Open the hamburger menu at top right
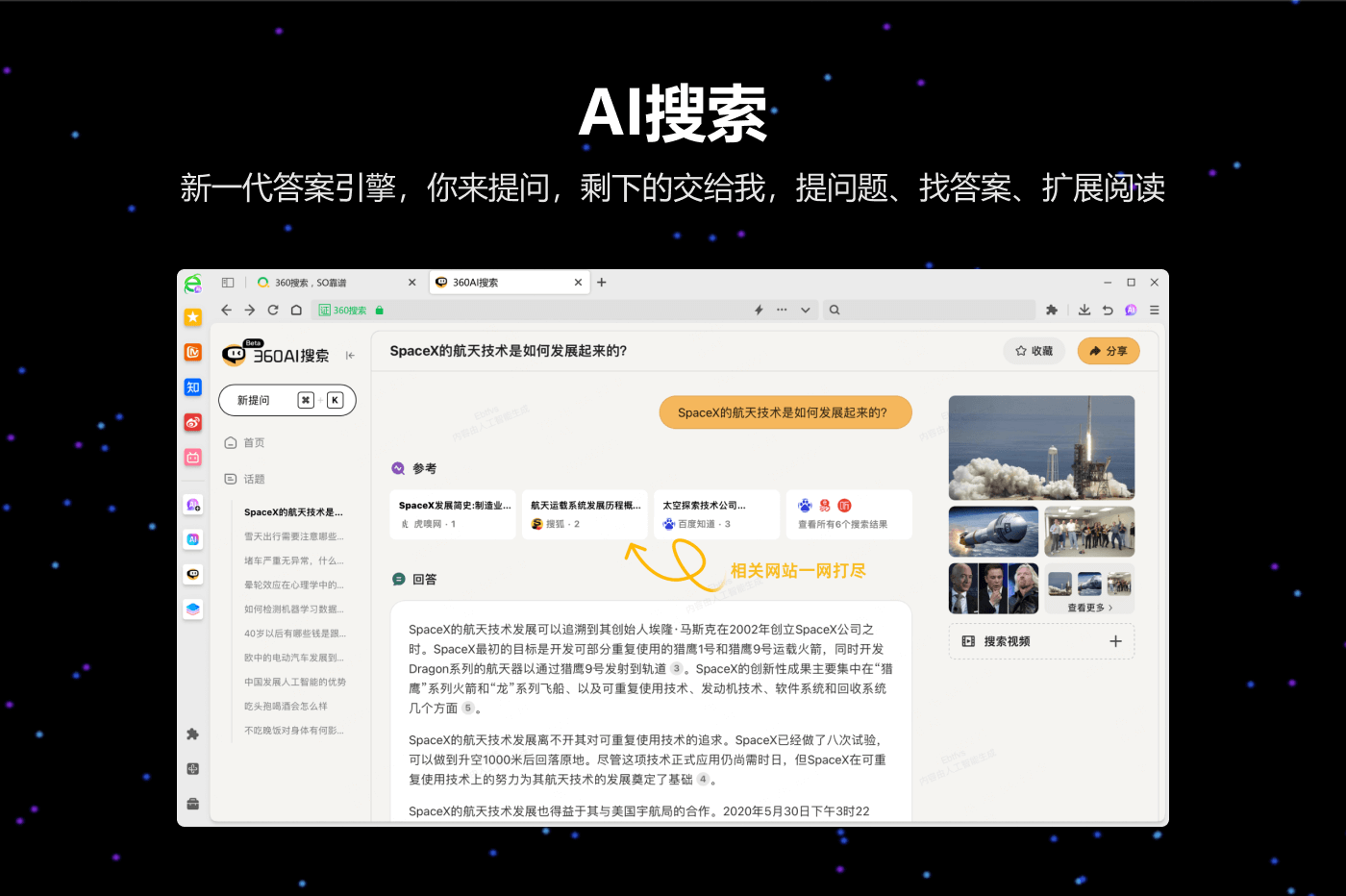Screen dimensions: 1346x896 pos(1153,310)
